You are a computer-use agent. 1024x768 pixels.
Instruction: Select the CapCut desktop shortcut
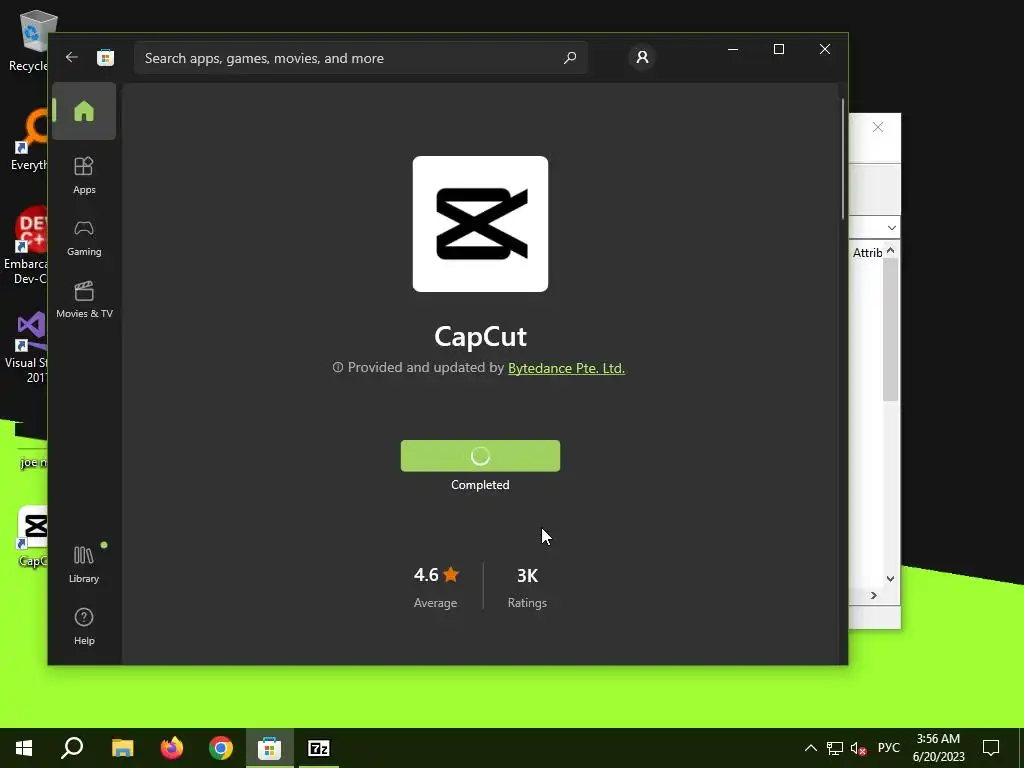(x=31, y=537)
